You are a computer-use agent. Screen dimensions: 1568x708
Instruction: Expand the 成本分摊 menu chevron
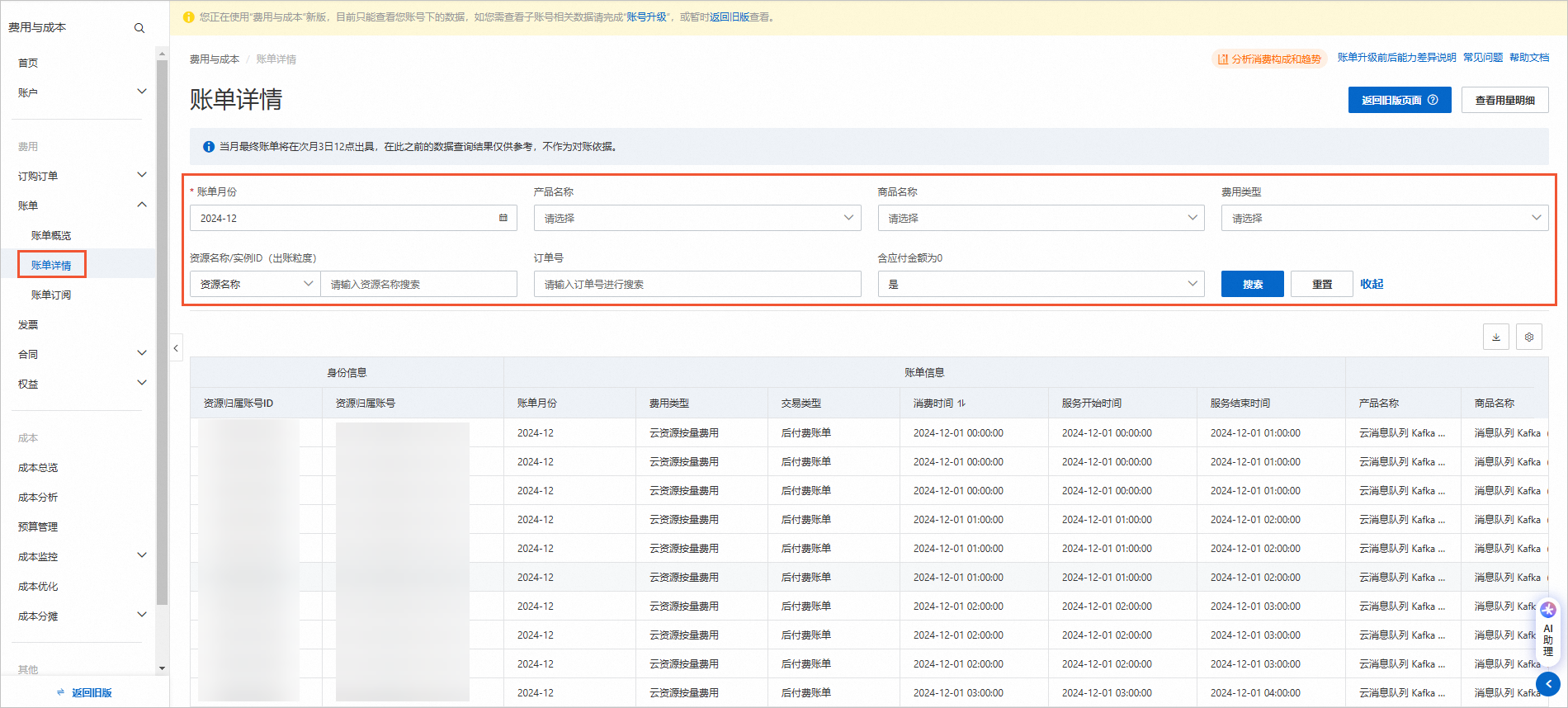click(x=142, y=615)
